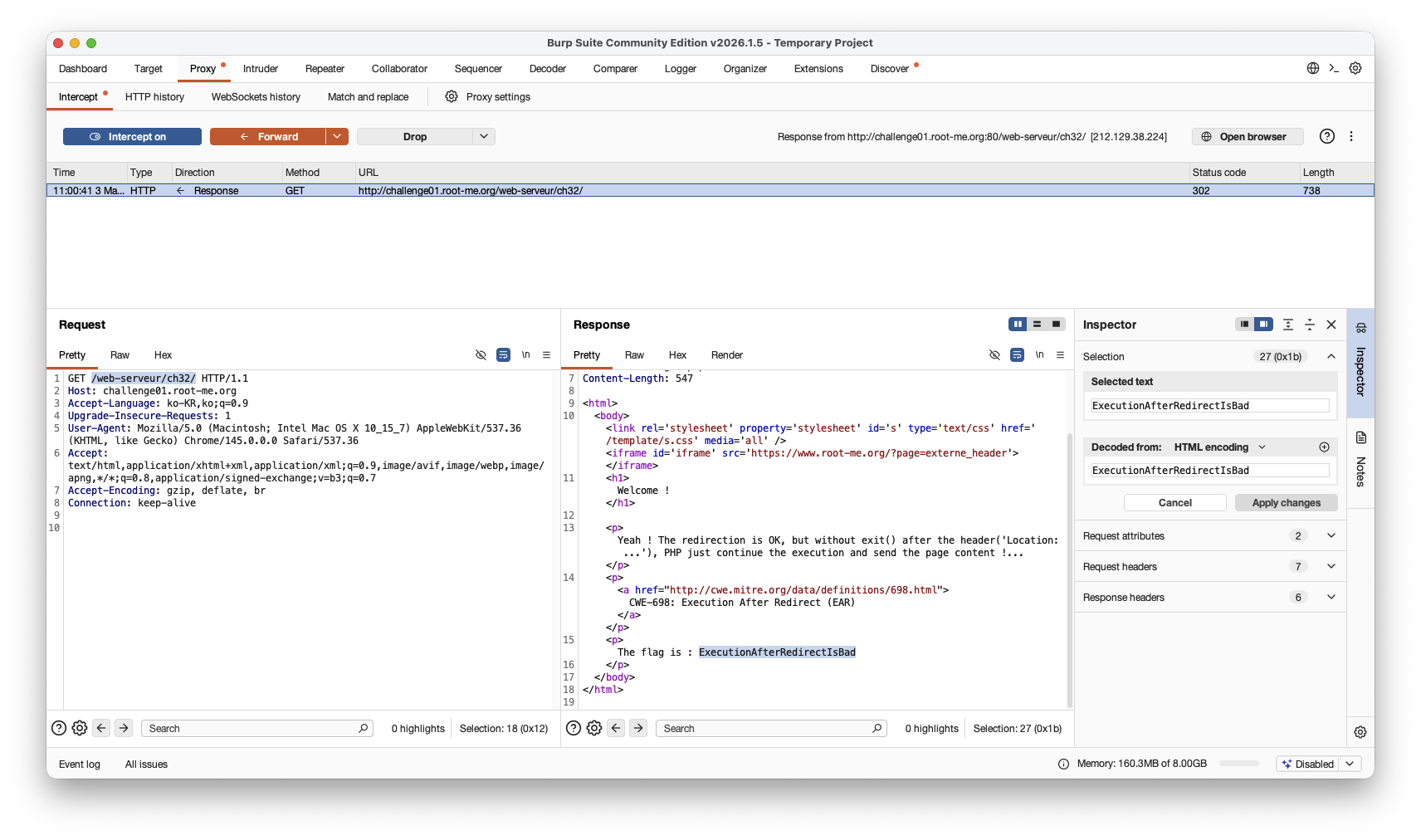Open Inspector side tab

(x=1360, y=362)
